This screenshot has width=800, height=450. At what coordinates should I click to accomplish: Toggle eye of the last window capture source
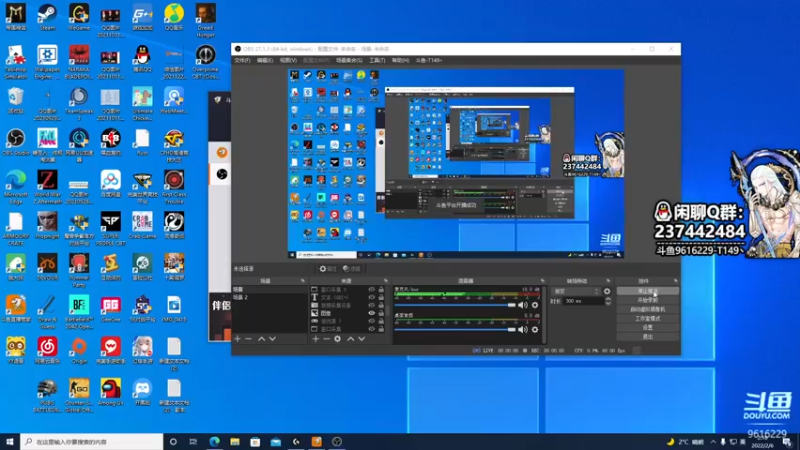coord(371,329)
